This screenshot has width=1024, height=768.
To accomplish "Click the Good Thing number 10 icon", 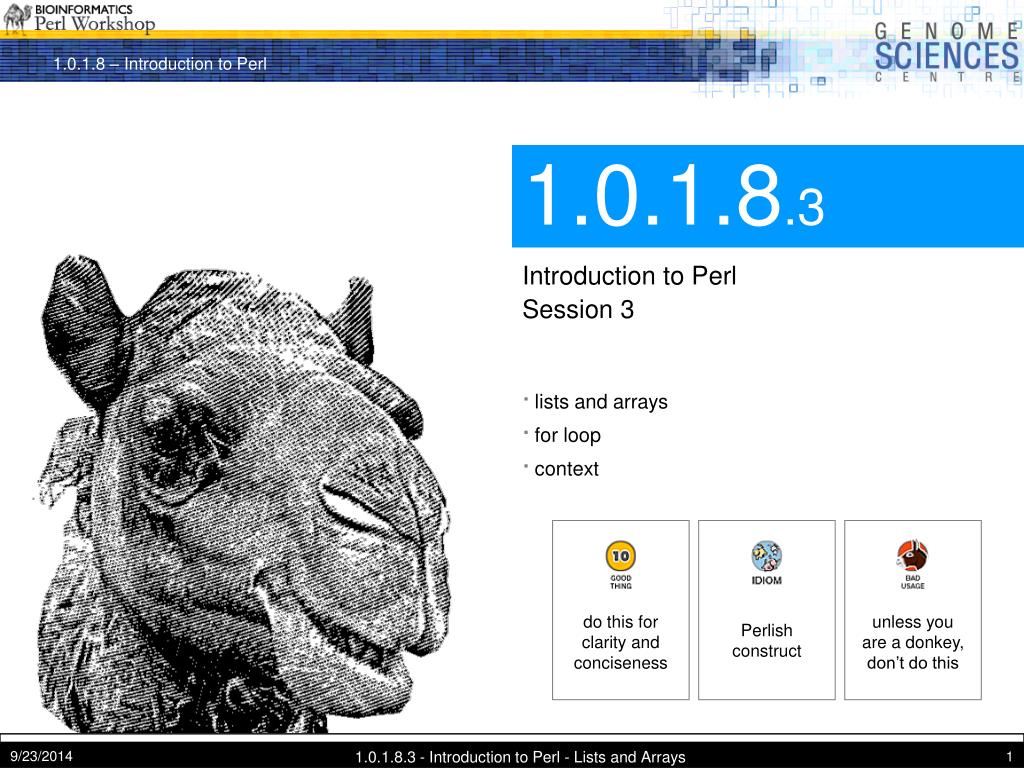I will coord(620,556).
